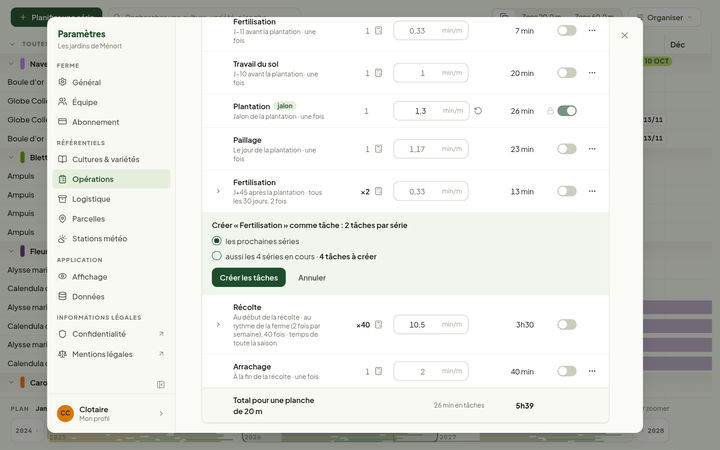Expand the Récolte row chevron
This screenshot has width=720, height=450.
click(218, 325)
